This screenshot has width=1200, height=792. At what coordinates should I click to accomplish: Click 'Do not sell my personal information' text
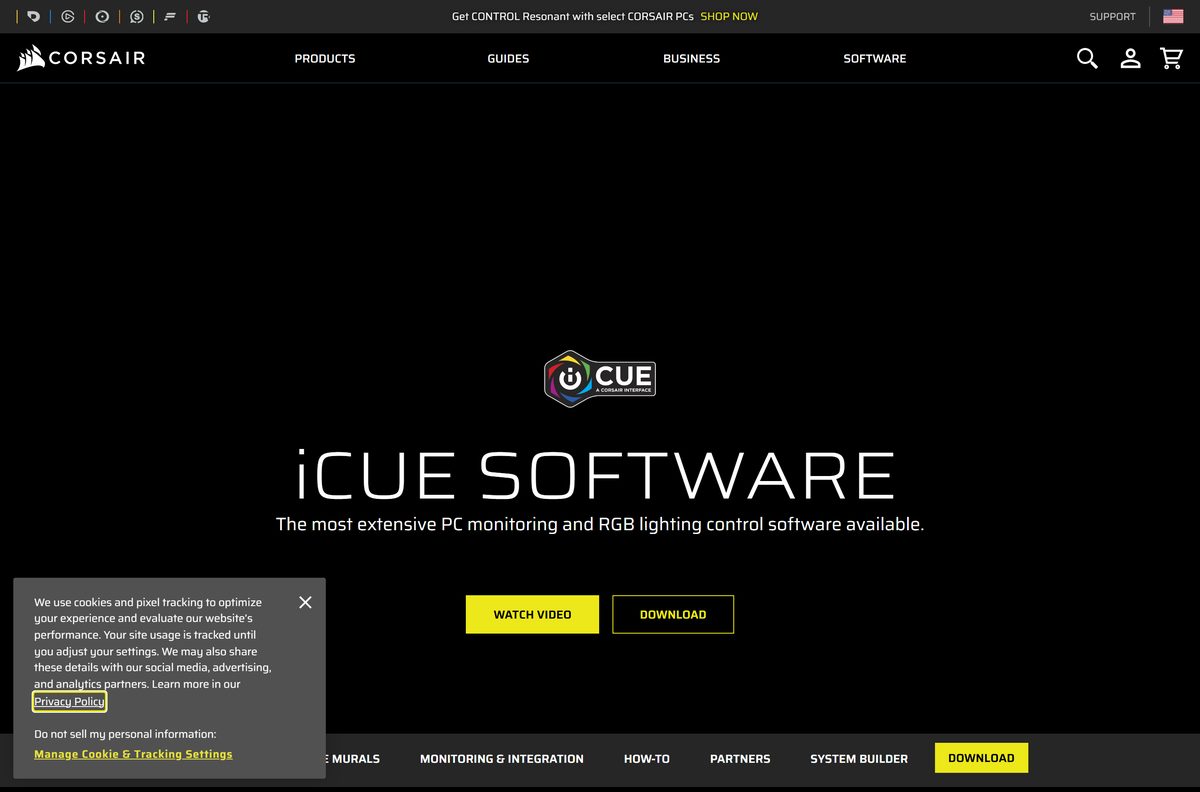(x=125, y=734)
